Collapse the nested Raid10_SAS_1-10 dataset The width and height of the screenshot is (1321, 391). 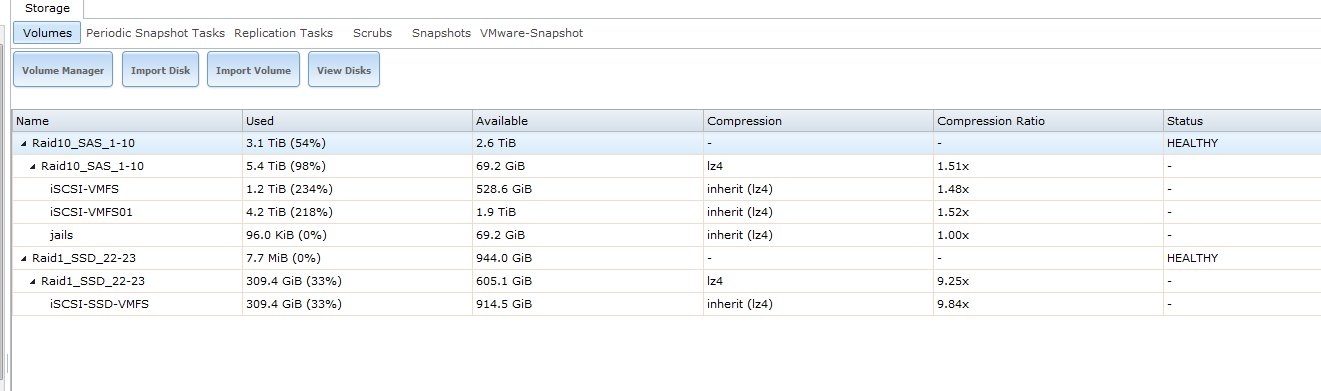32,167
